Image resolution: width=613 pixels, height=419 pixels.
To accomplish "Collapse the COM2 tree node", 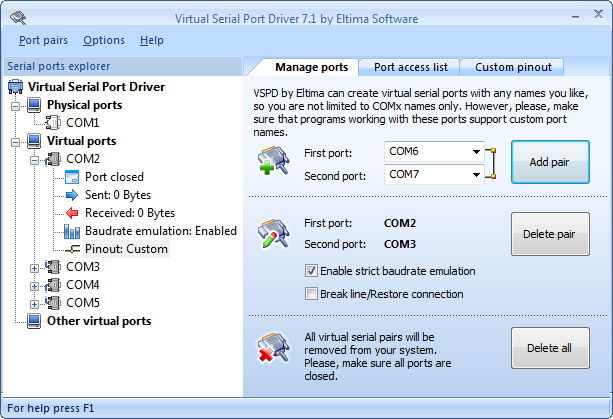I will click(x=34, y=160).
